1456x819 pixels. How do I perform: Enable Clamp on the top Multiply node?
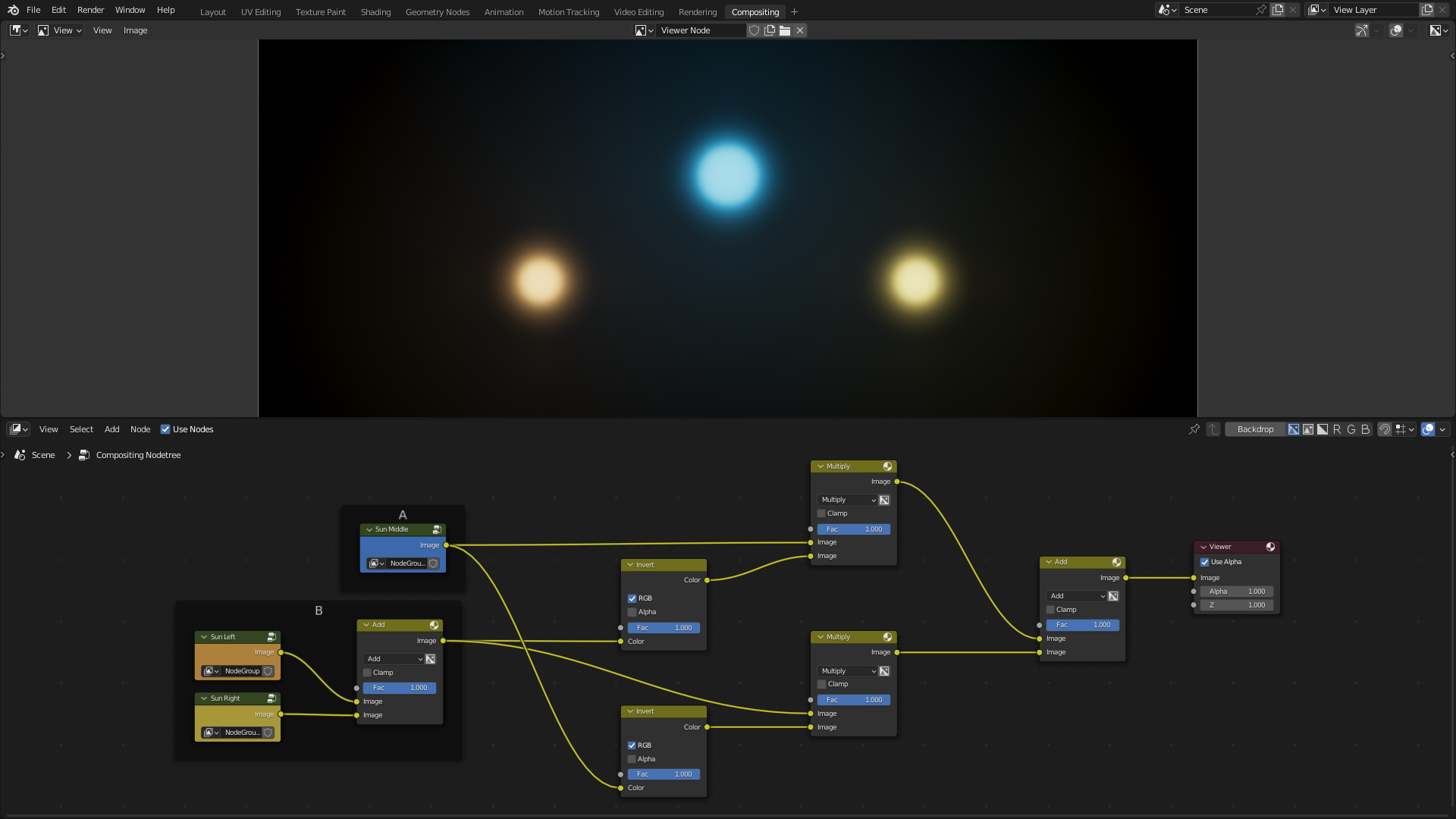click(x=821, y=513)
